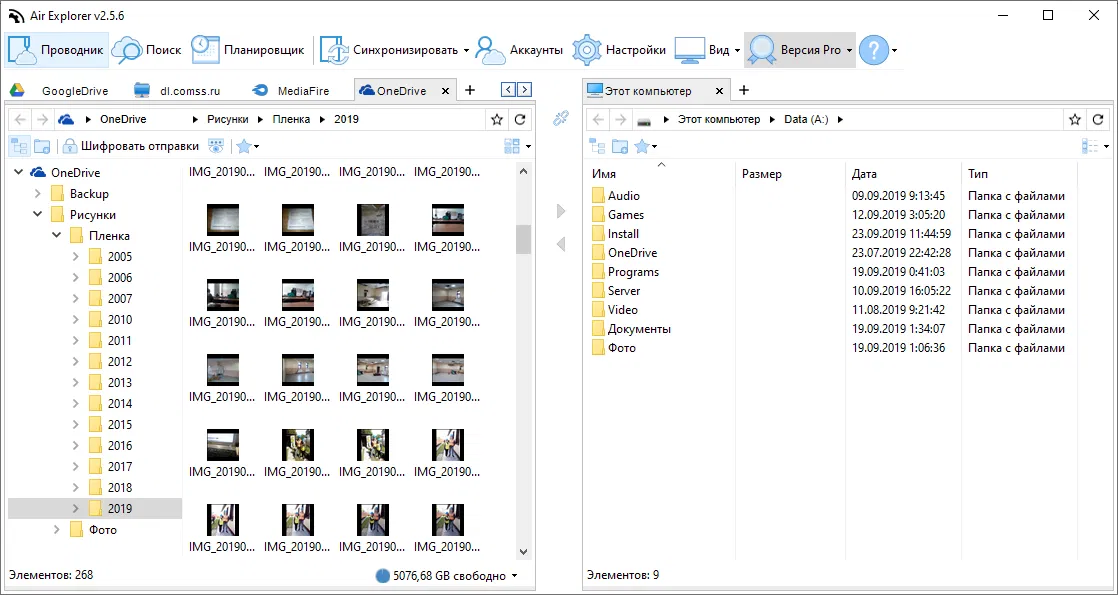Screen dimensions: 1118x595
Task: Toggle folder tree in right pane
Action: 598,146
